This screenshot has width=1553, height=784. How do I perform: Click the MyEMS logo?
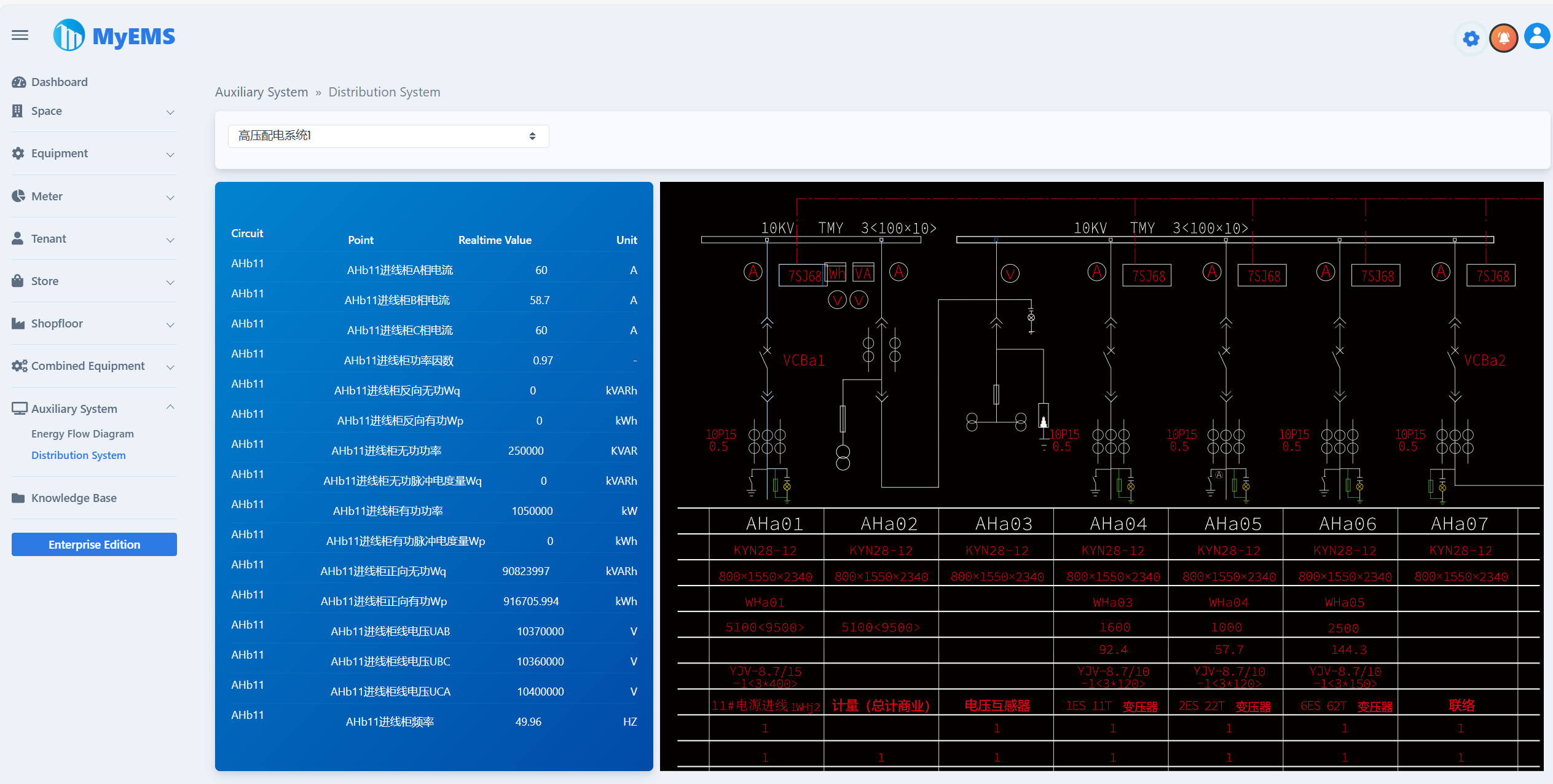coord(113,35)
